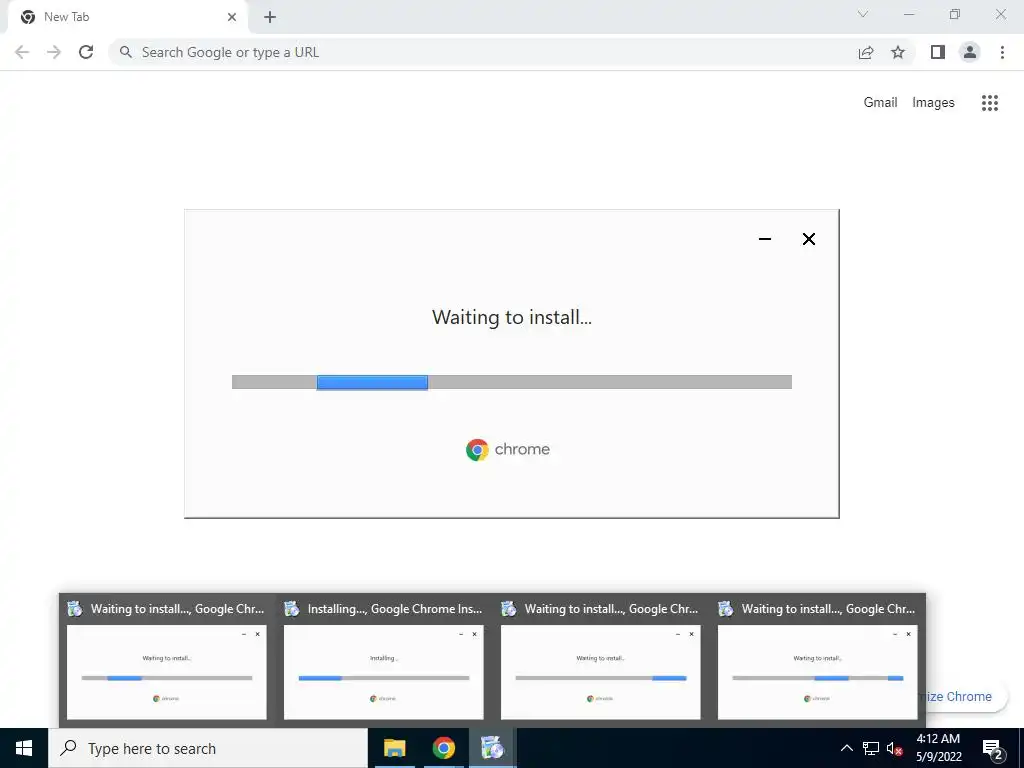Go back with the left arrow icon
The width and height of the screenshot is (1024, 768).
click(x=22, y=52)
